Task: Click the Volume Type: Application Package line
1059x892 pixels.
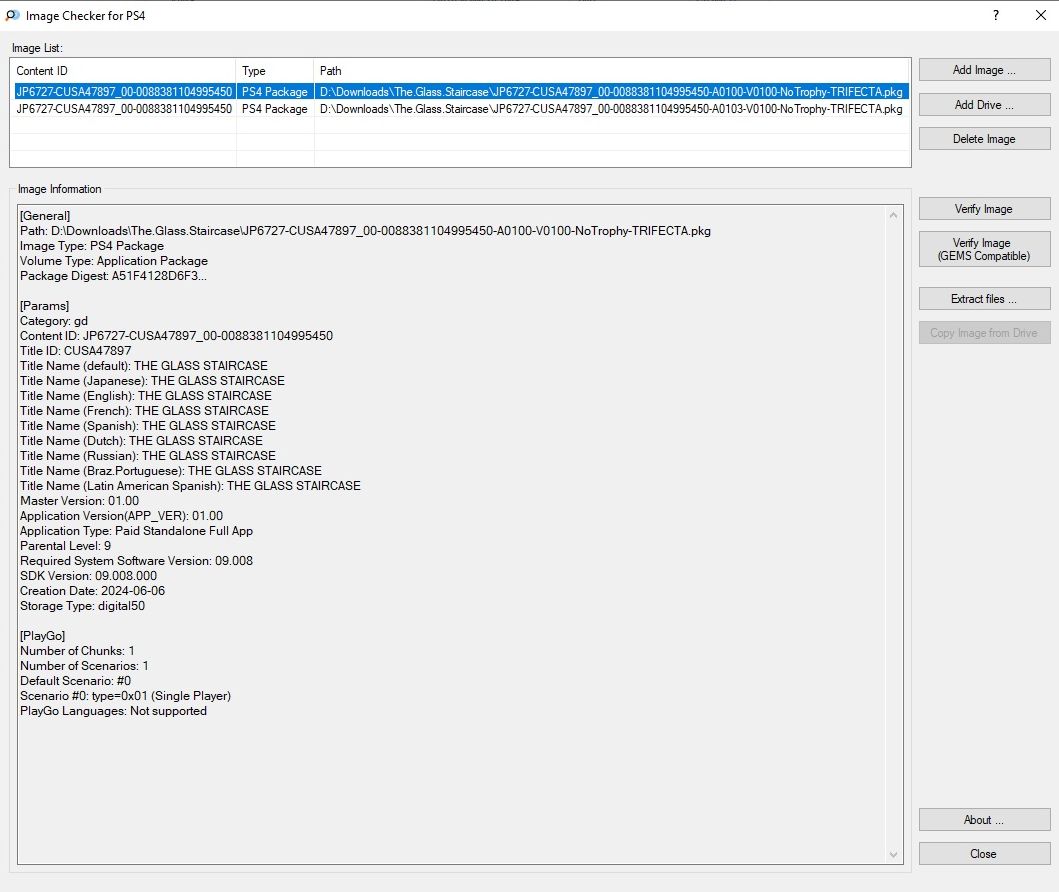Action: (x=113, y=261)
